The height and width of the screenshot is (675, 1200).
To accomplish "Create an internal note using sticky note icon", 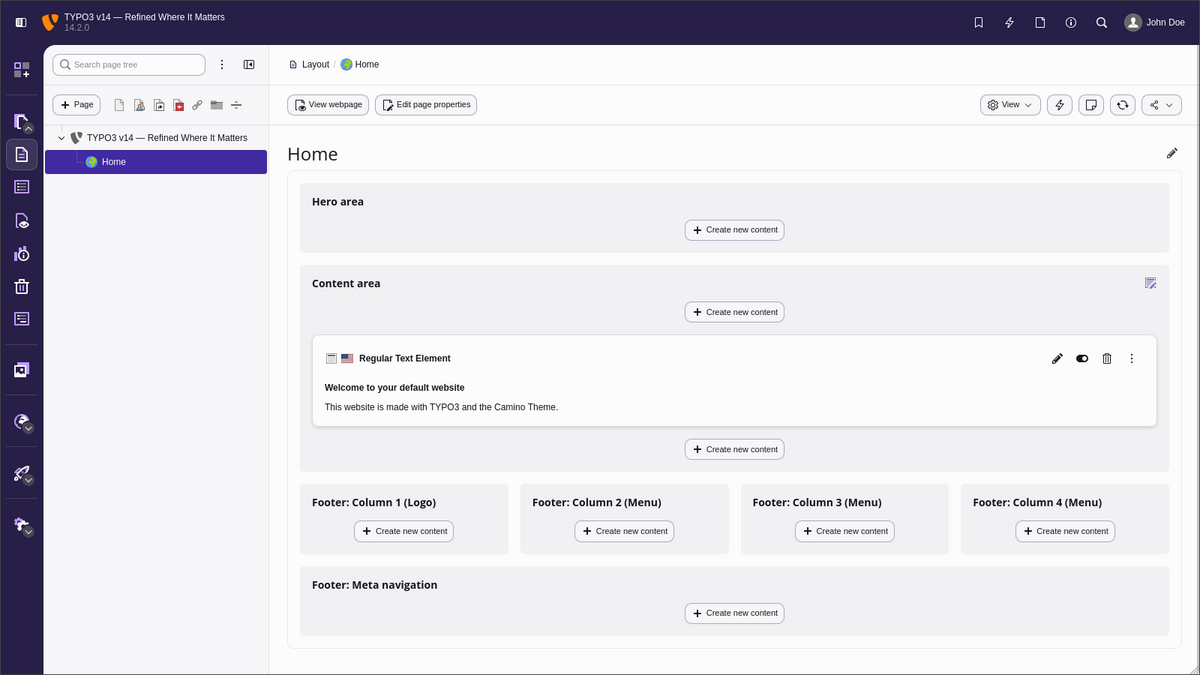I will [1092, 105].
